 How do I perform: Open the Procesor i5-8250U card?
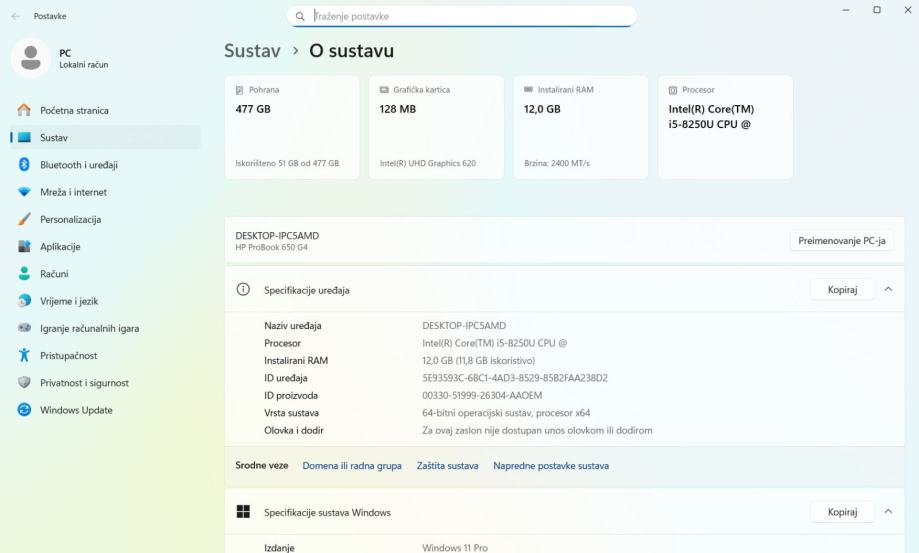point(726,127)
